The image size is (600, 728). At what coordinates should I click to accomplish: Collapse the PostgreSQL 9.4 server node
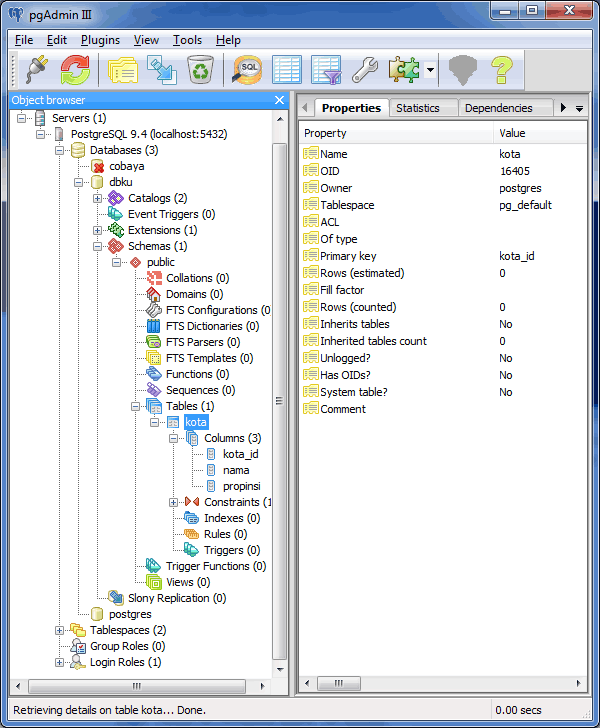(x=40, y=134)
